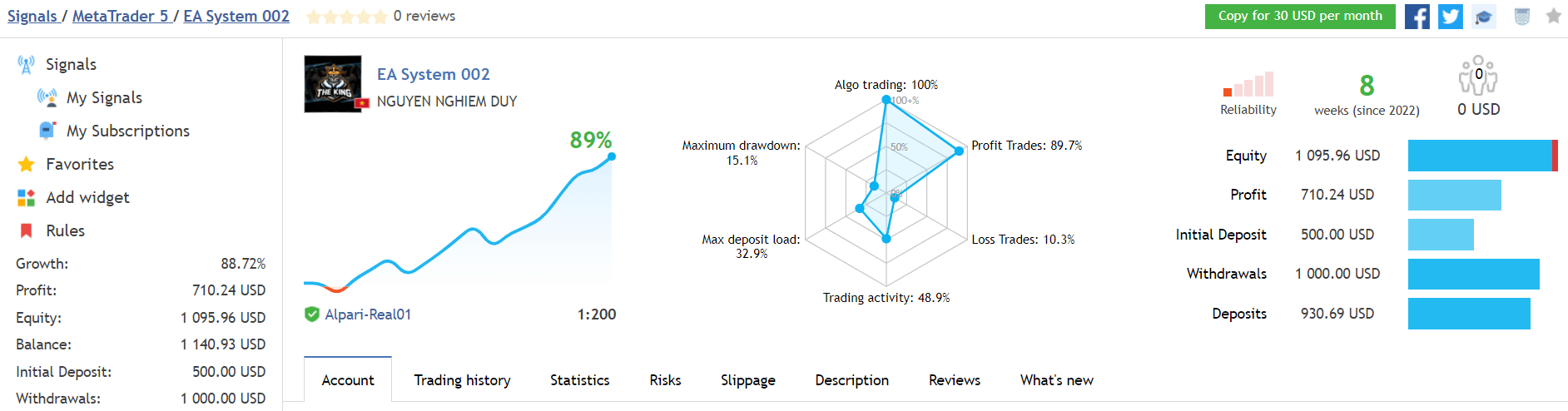Click the graduation cap icon

coord(1483,17)
